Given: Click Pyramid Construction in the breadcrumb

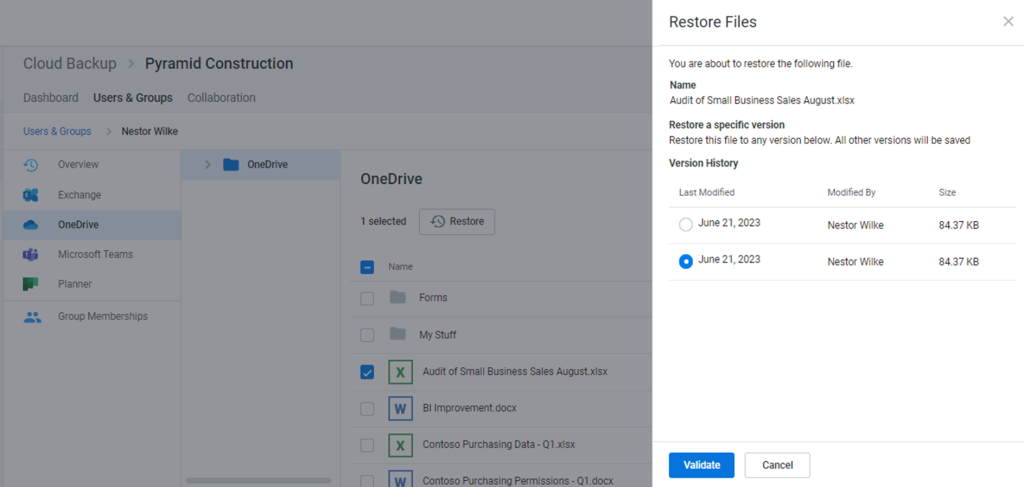Looking at the screenshot, I should pyautogui.click(x=219, y=63).
